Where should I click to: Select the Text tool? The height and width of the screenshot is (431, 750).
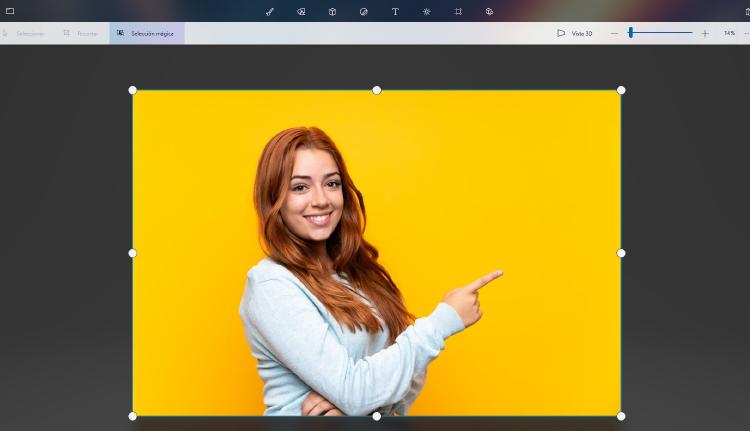coord(395,12)
